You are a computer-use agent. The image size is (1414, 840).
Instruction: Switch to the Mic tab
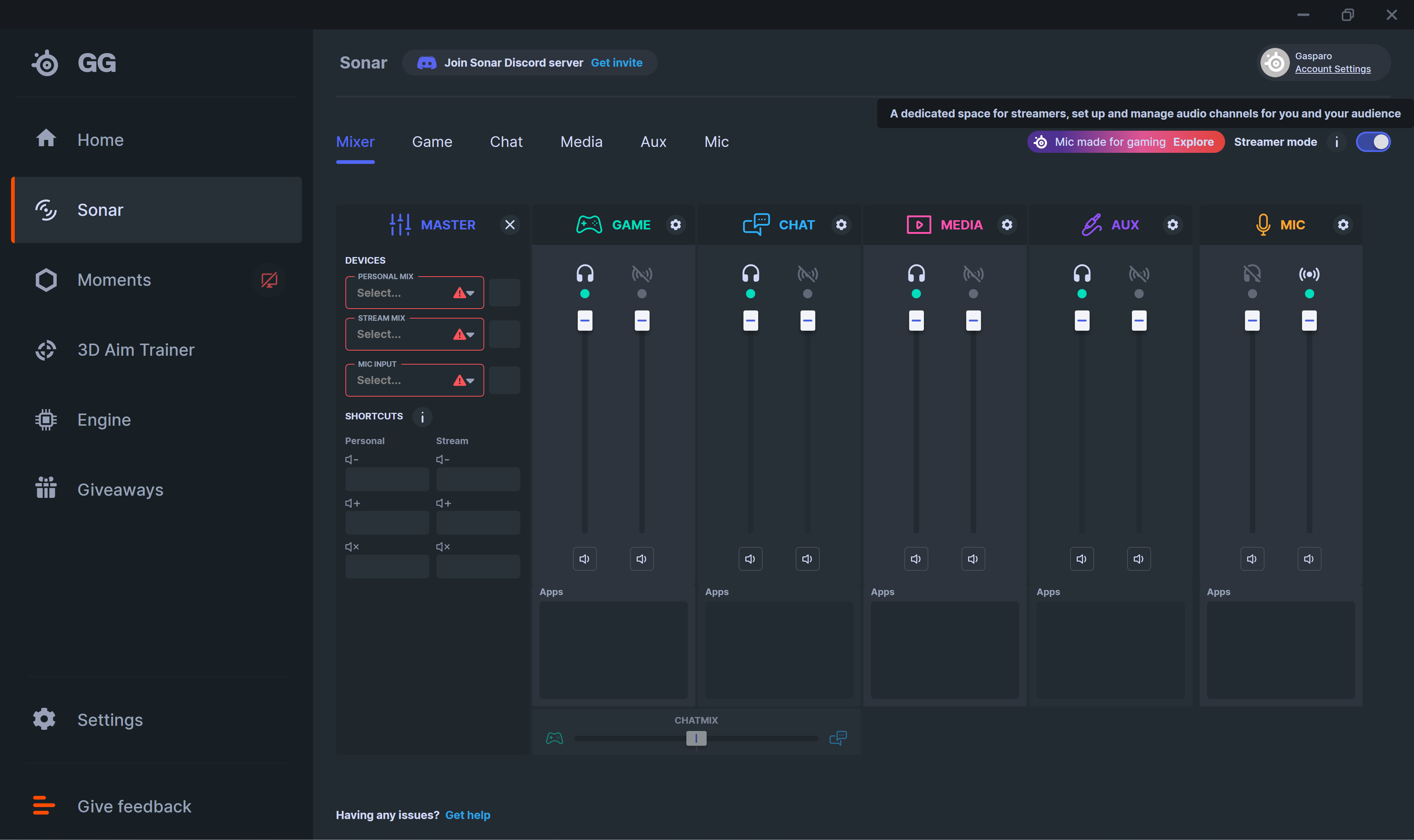(x=716, y=142)
